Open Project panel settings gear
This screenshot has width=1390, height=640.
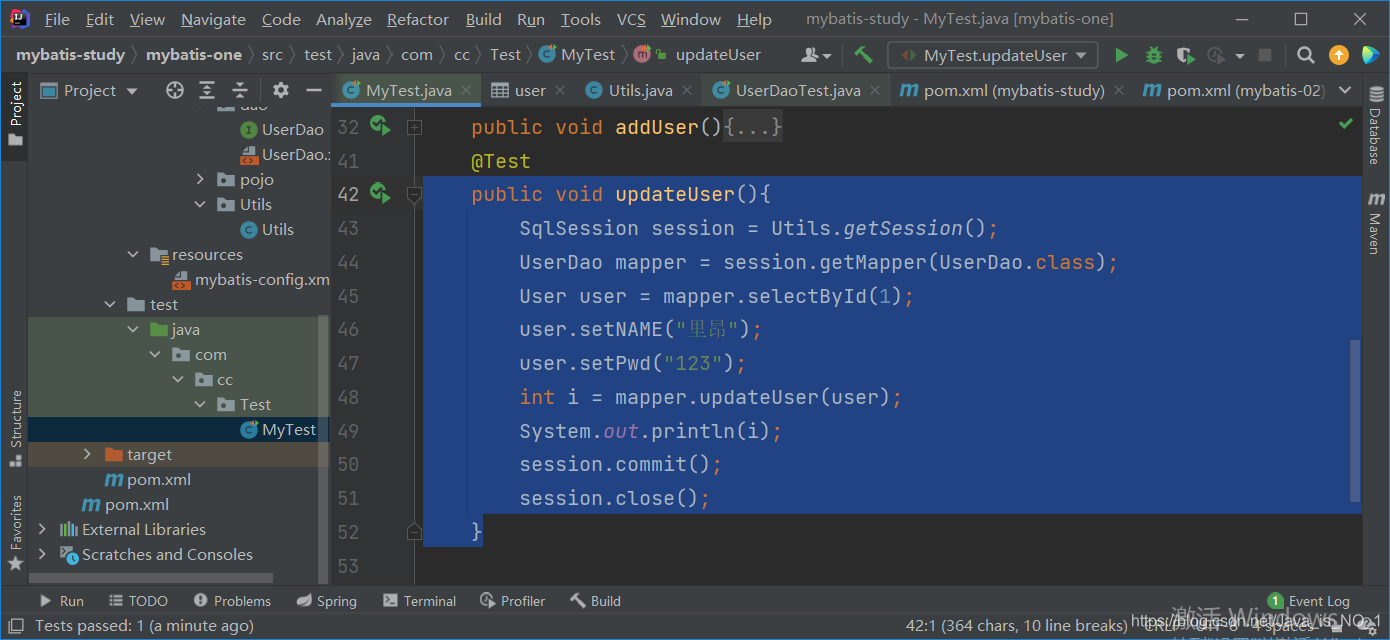[281, 90]
